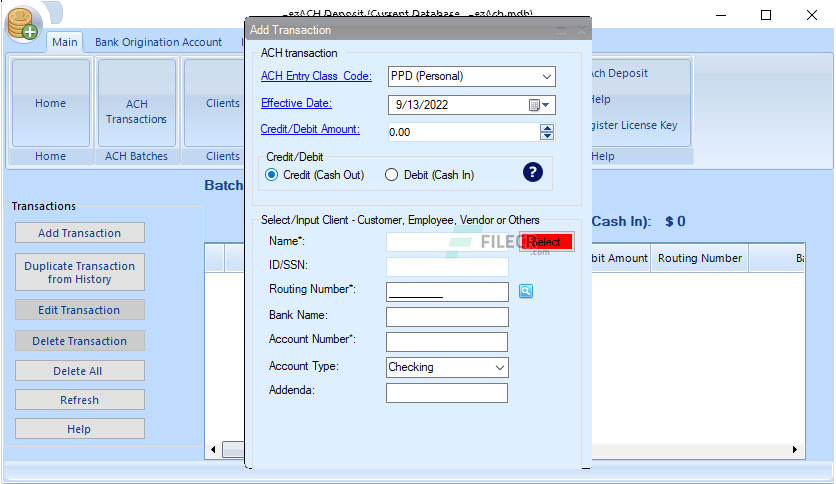The width and height of the screenshot is (836, 484).
Task: Click the grid scroll right arrow
Action: point(794,450)
